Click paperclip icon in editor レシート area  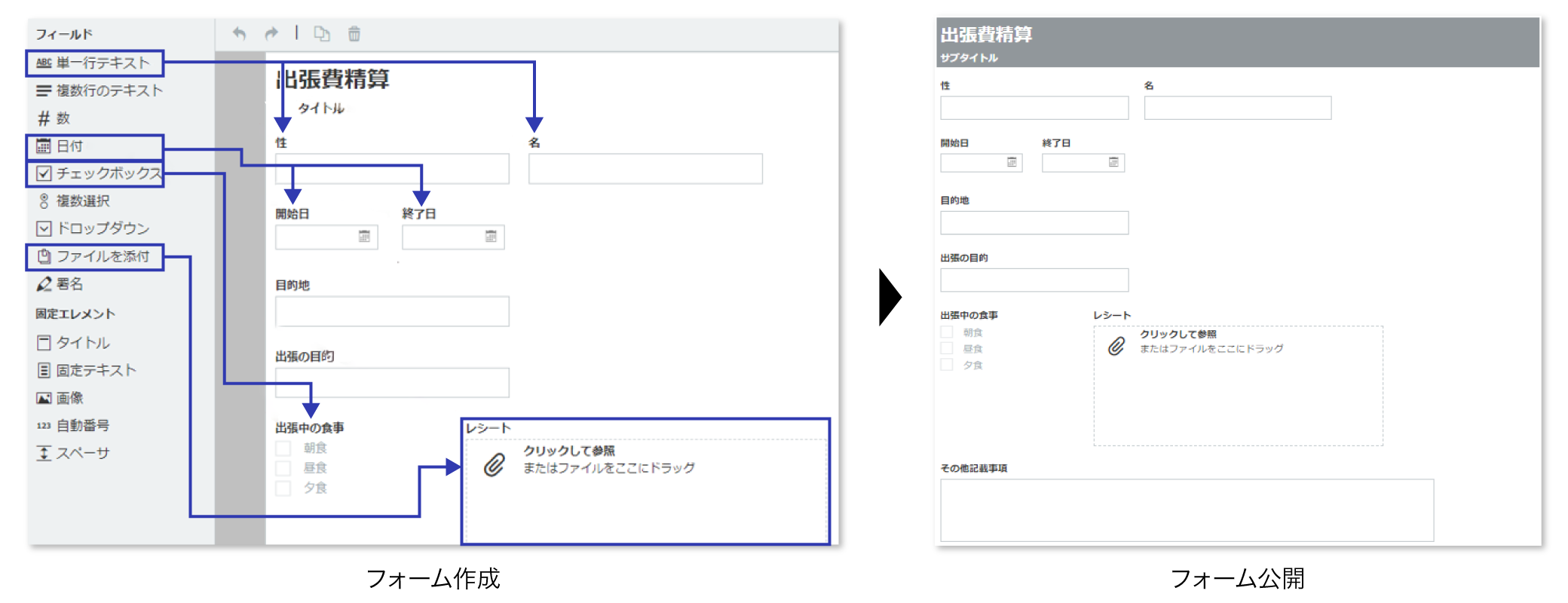(494, 465)
